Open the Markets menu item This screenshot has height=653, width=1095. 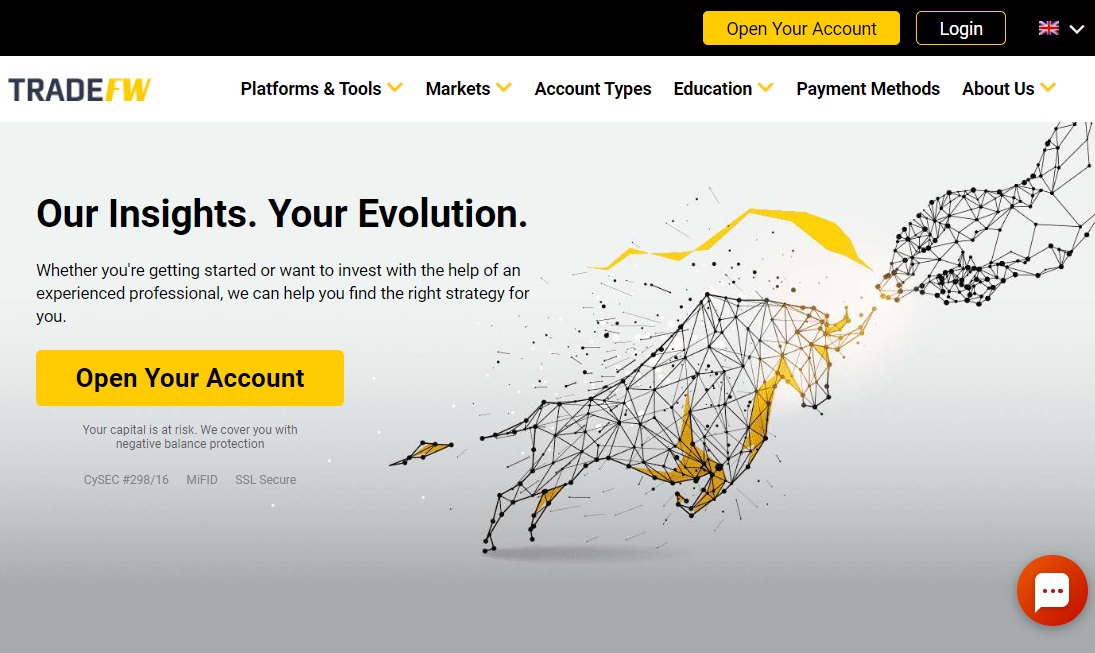click(x=457, y=89)
